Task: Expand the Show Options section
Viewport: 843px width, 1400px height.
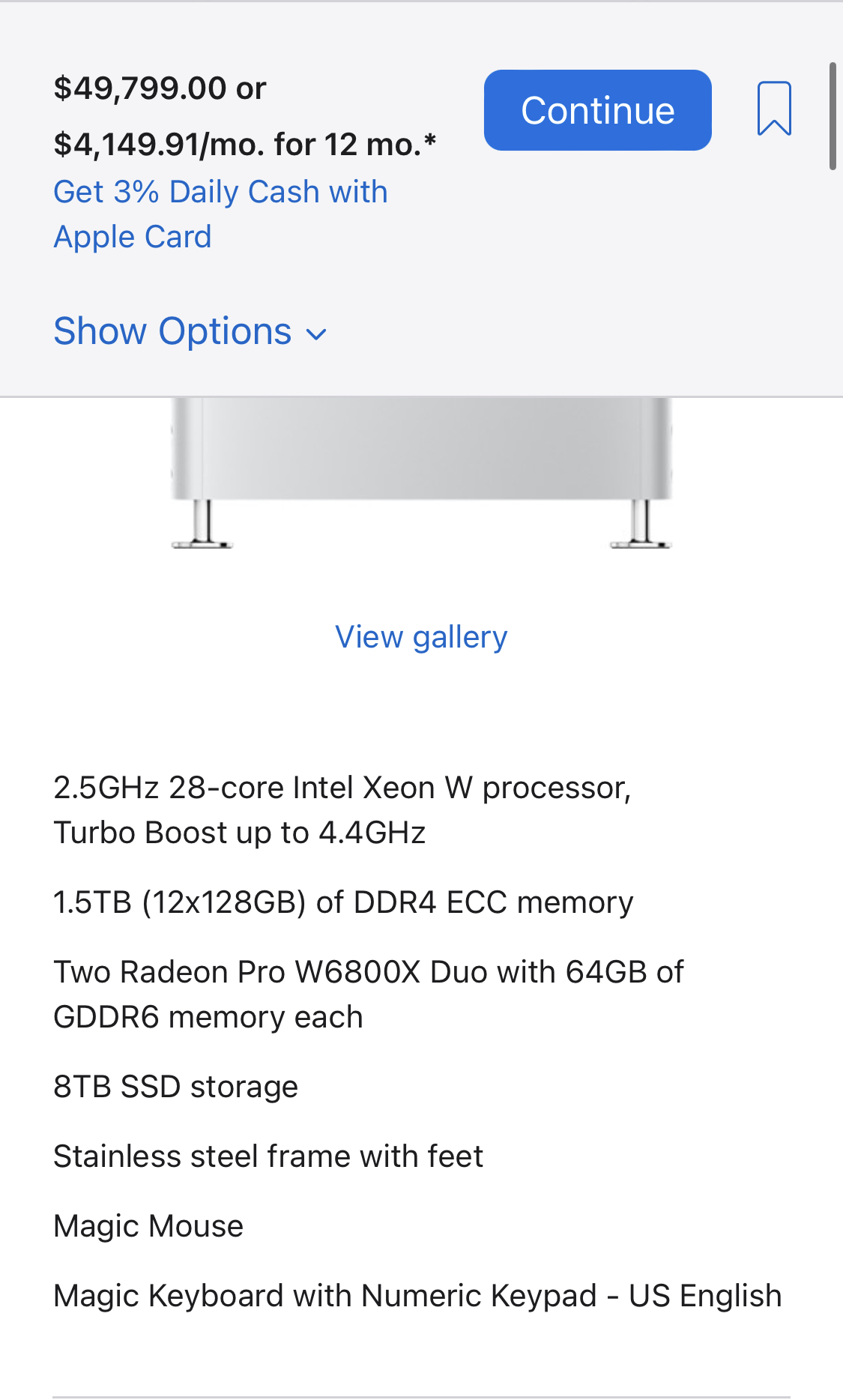Action: point(172,332)
